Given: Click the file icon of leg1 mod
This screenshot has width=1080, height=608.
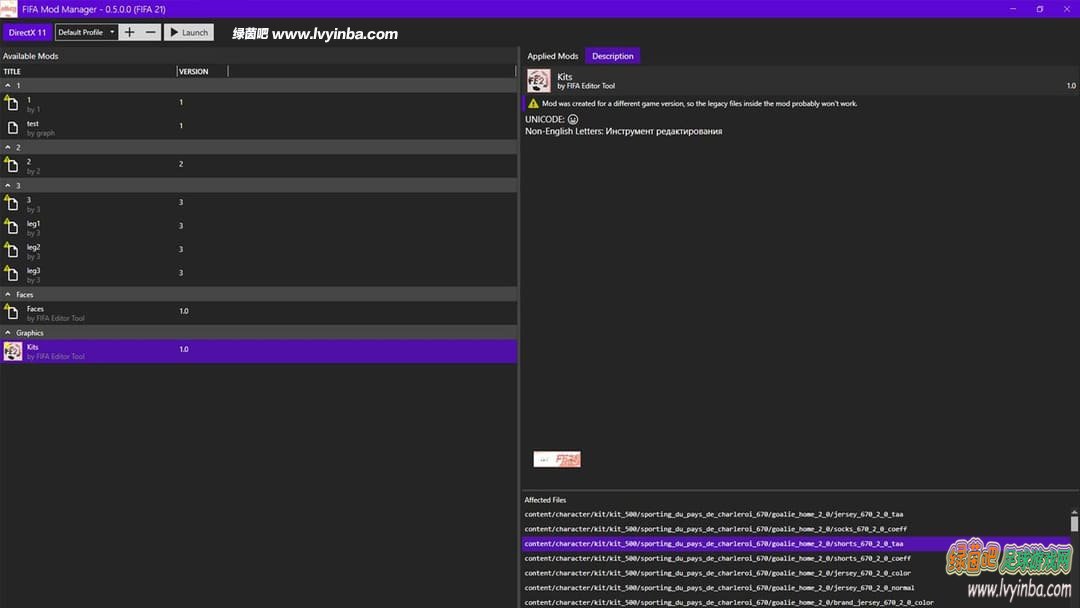Looking at the screenshot, I should (x=12, y=227).
